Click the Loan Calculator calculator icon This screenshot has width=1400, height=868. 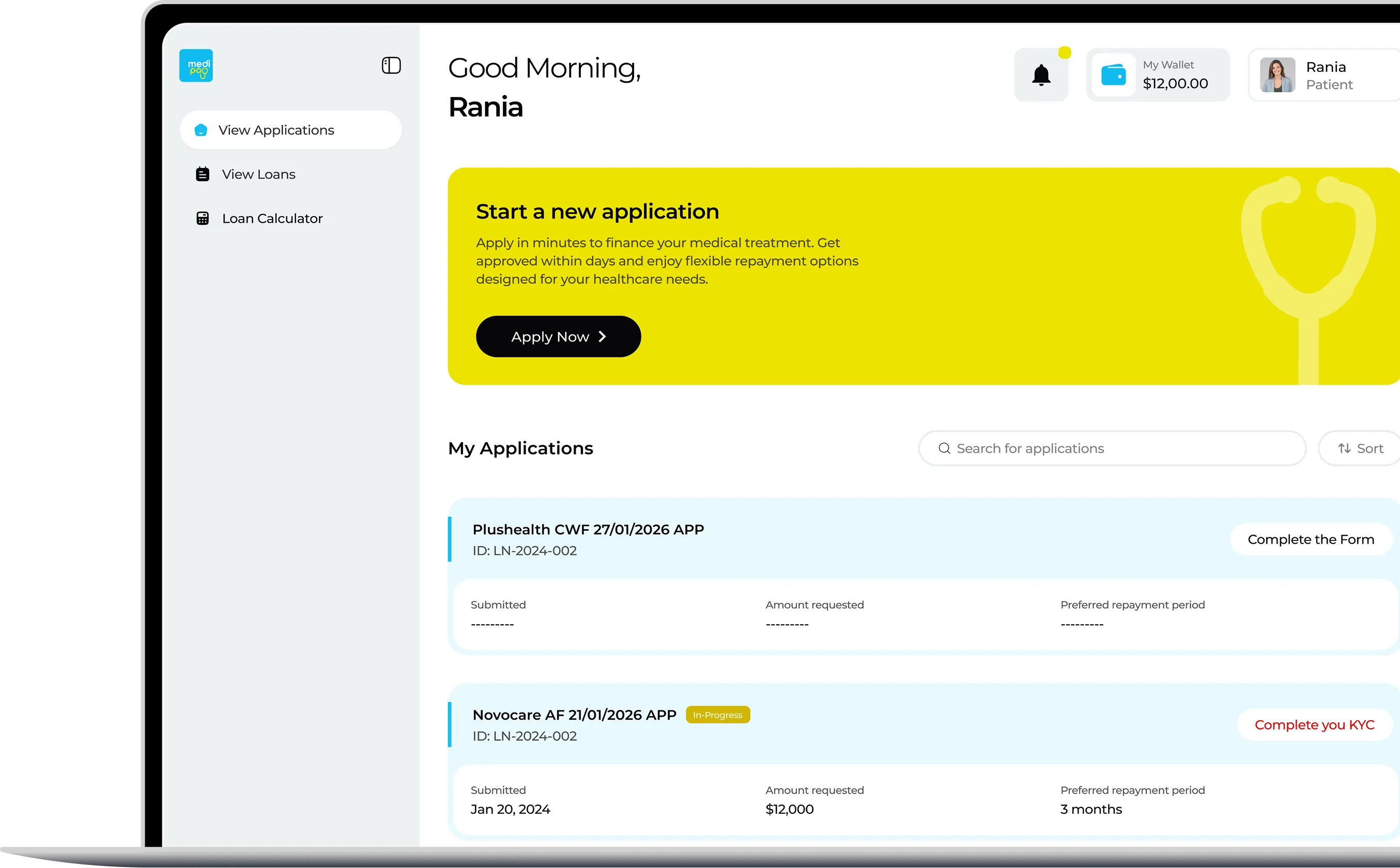(x=203, y=218)
